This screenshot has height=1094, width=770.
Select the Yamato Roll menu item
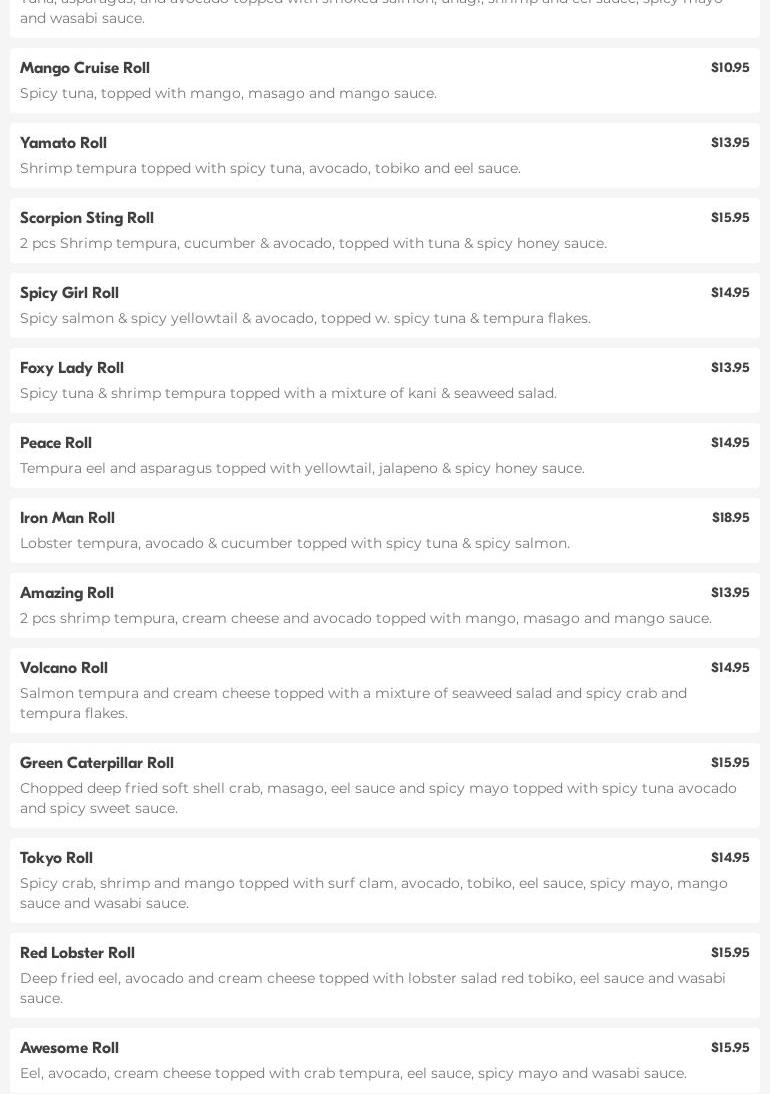(x=63, y=143)
